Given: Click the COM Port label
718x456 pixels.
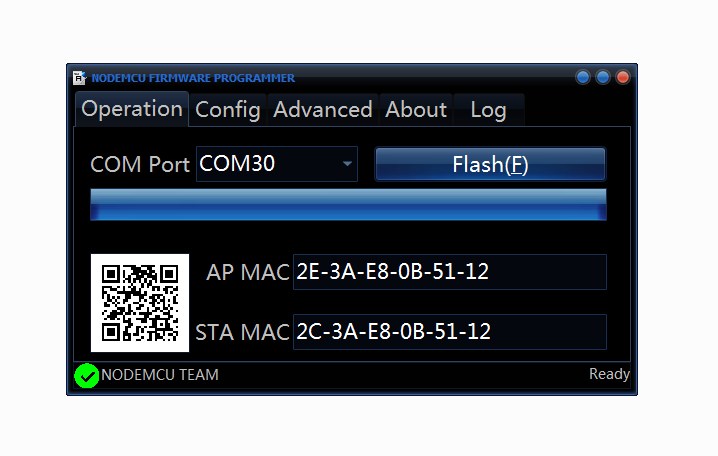Looking at the screenshot, I should pos(140,165).
